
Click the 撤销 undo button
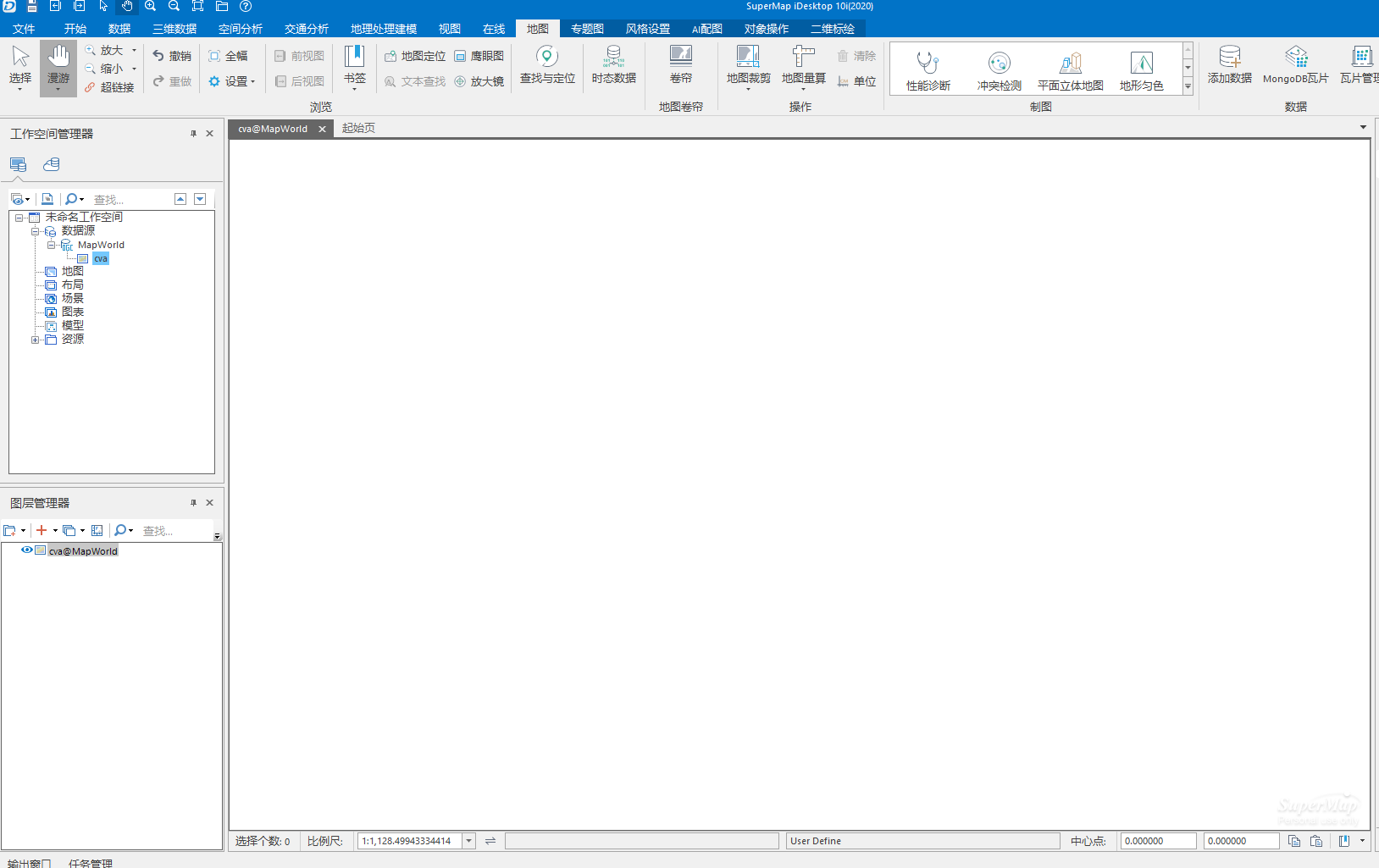(172, 56)
